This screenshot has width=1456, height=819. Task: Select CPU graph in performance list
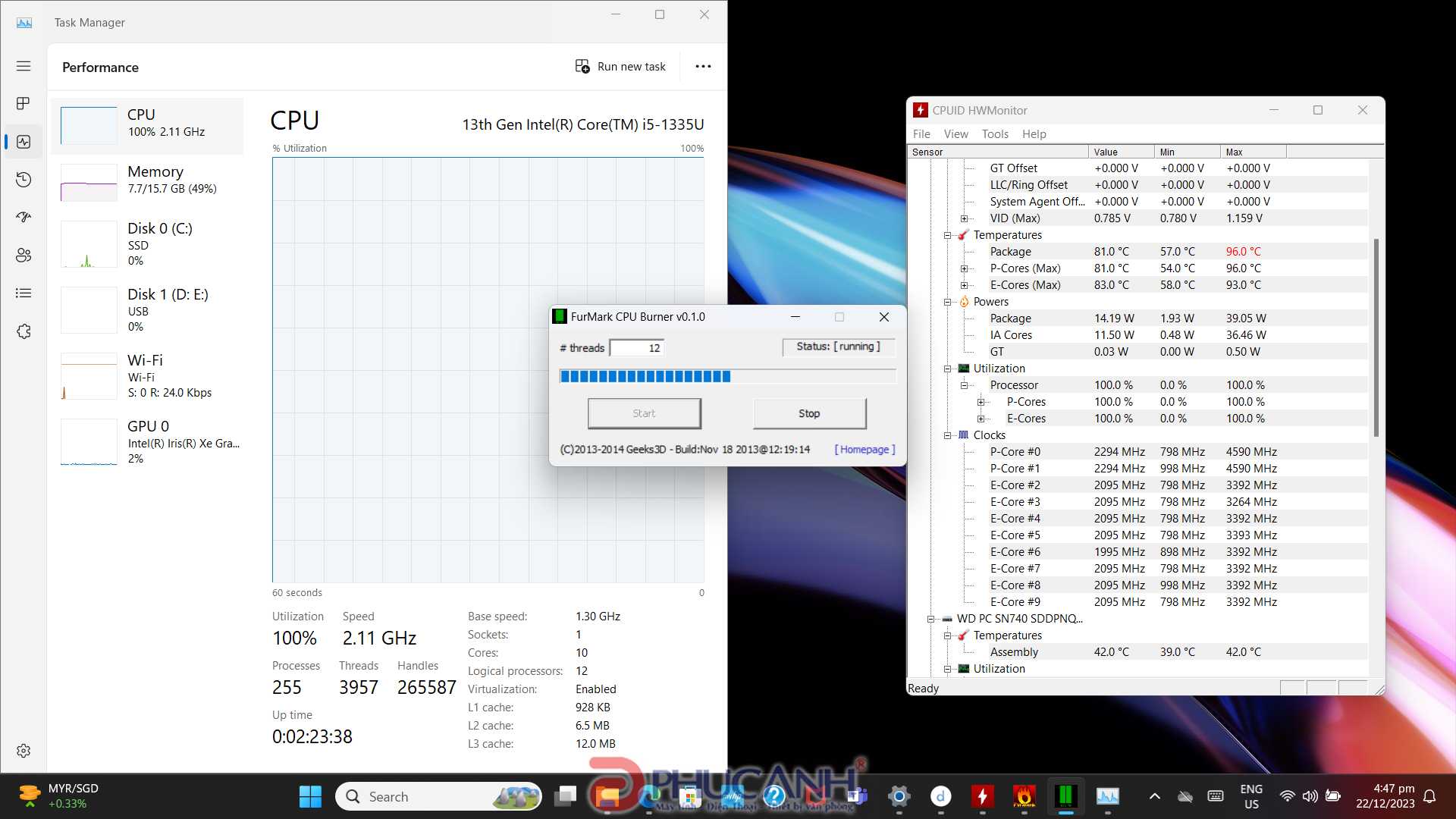[147, 125]
